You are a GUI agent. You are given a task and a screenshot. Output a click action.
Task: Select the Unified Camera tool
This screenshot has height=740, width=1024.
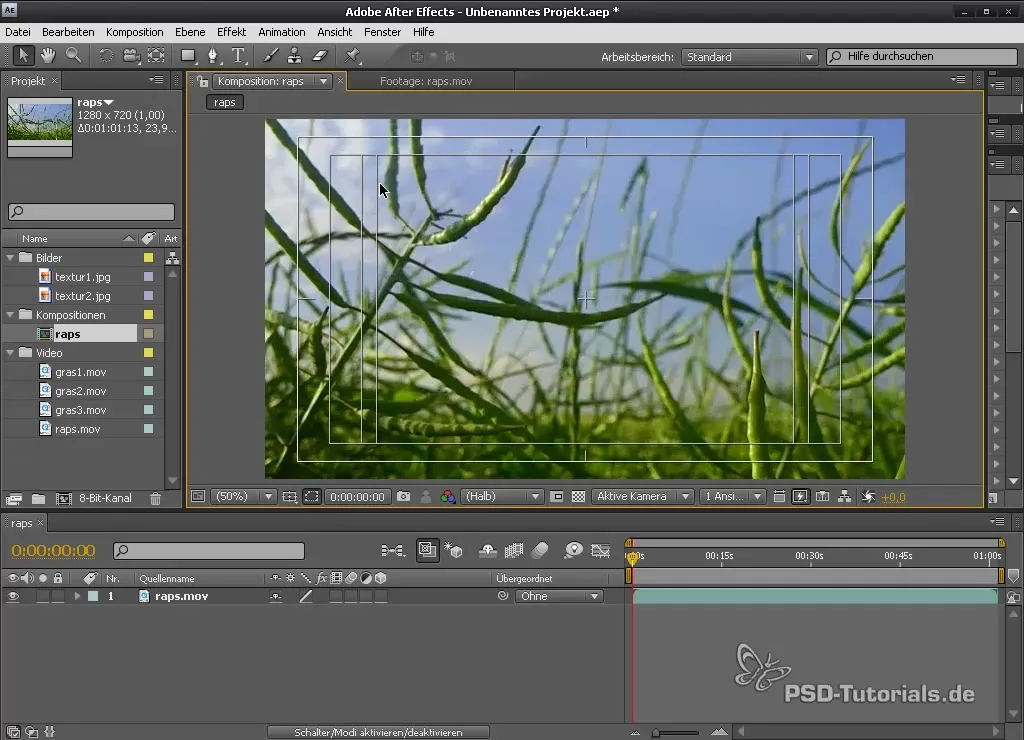pyautogui.click(x=131, y=56)
